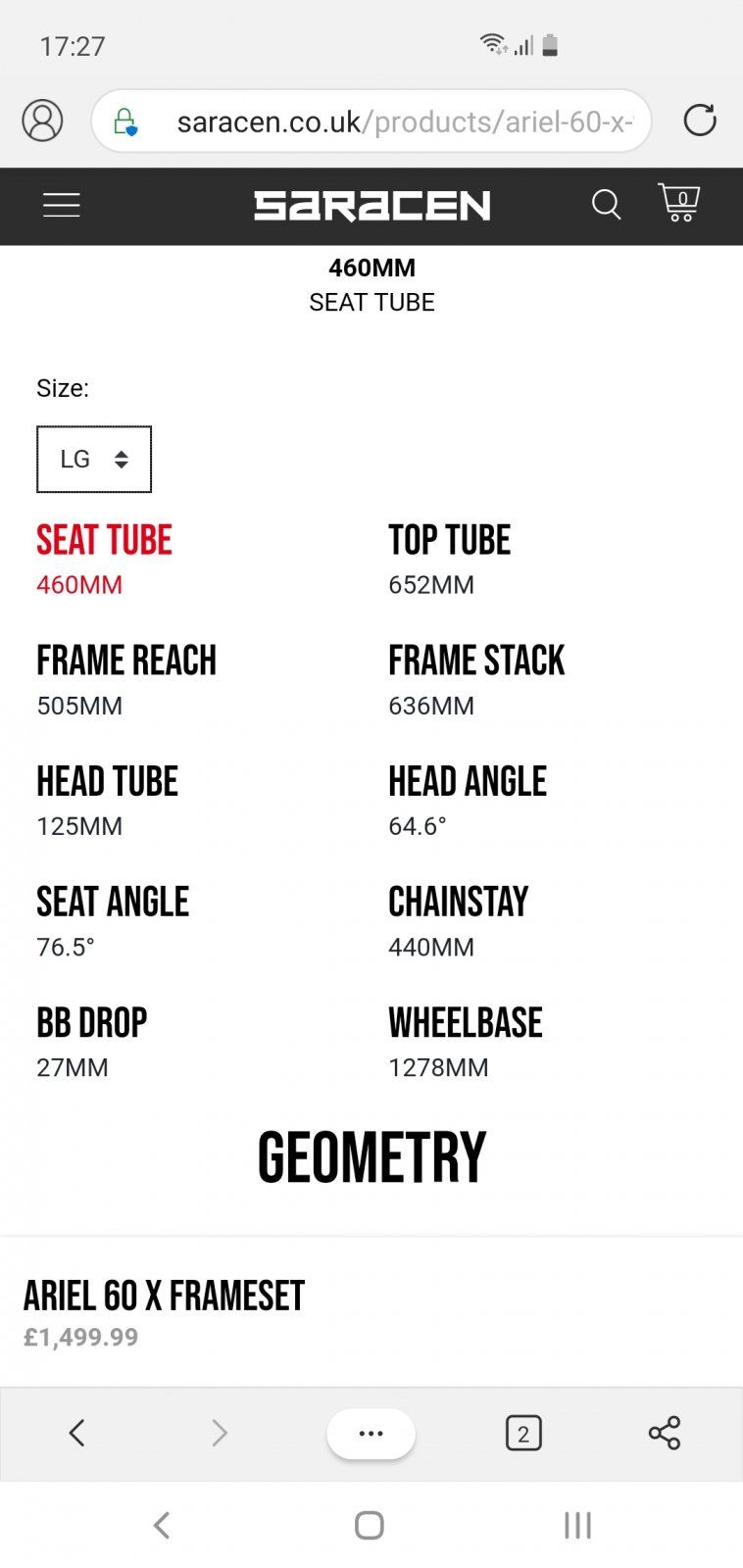Click the Saracen logo
The height and width of the screenshot is (1568, 743).
point(371,205)
